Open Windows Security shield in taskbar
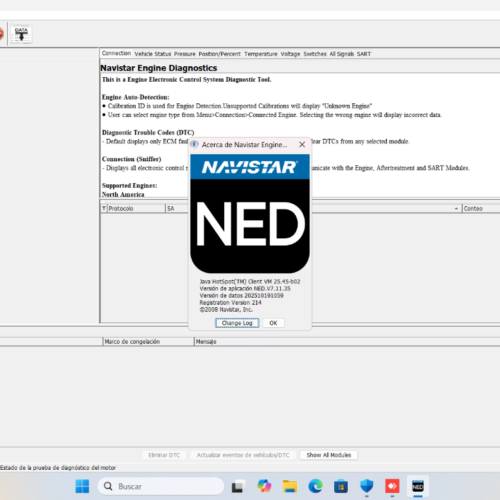Image resolution: width=500 pixels, height=500 pixels. 367,486
